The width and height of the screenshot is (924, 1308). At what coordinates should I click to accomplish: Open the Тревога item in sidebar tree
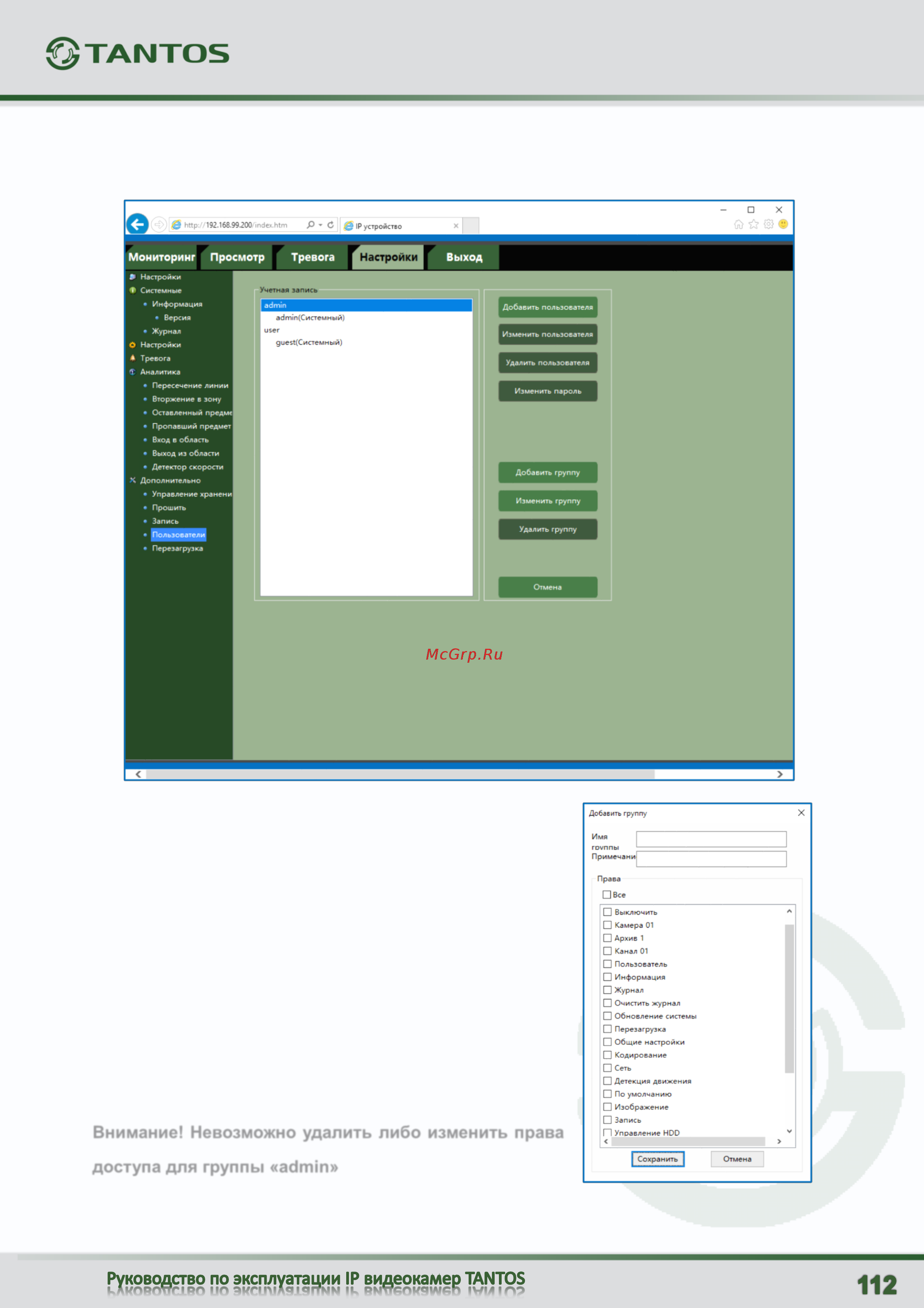point(155,358)
